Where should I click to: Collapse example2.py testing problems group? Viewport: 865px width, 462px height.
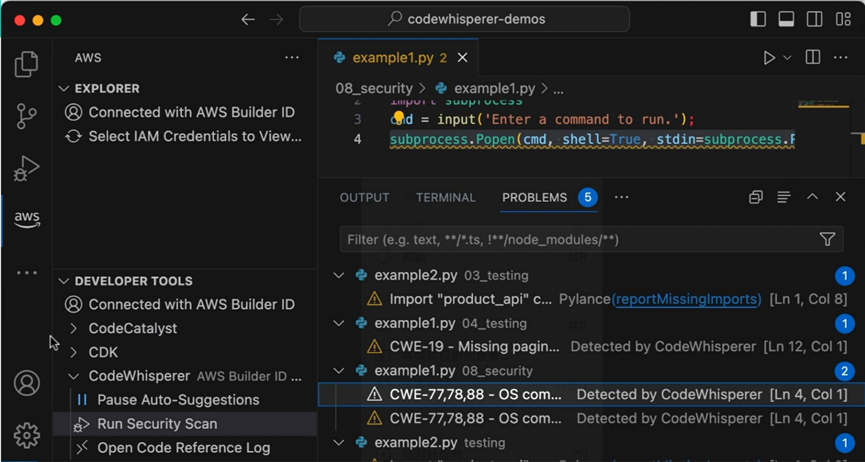tap(339, 443)
